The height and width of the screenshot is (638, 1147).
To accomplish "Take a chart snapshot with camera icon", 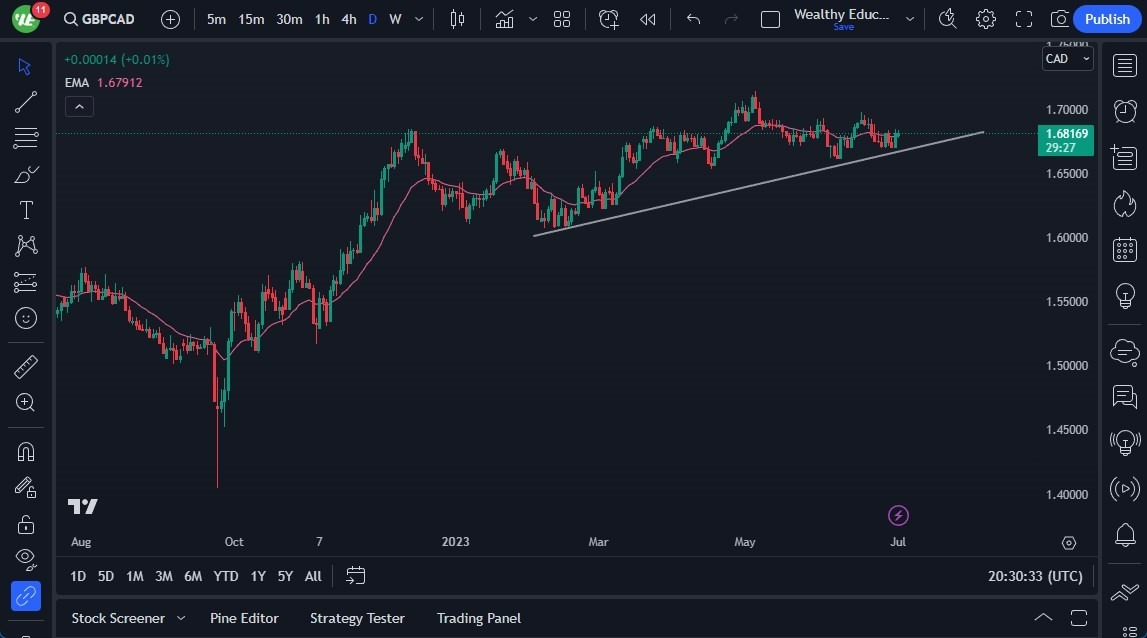I will pyautogui.click(x=1060, y=19).
